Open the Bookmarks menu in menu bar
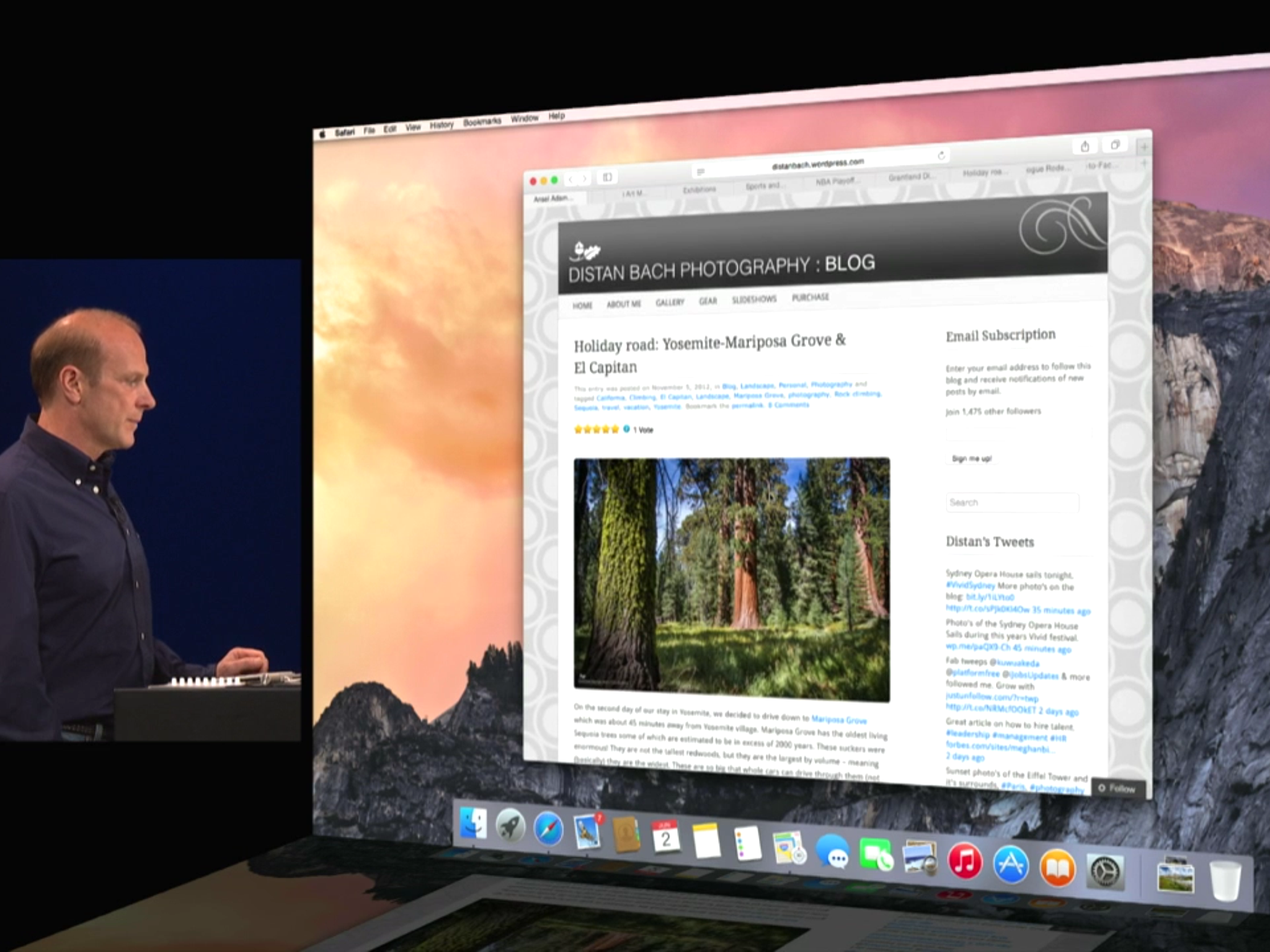The height and width of the screenshot is (952, 1270). point(481,121)
